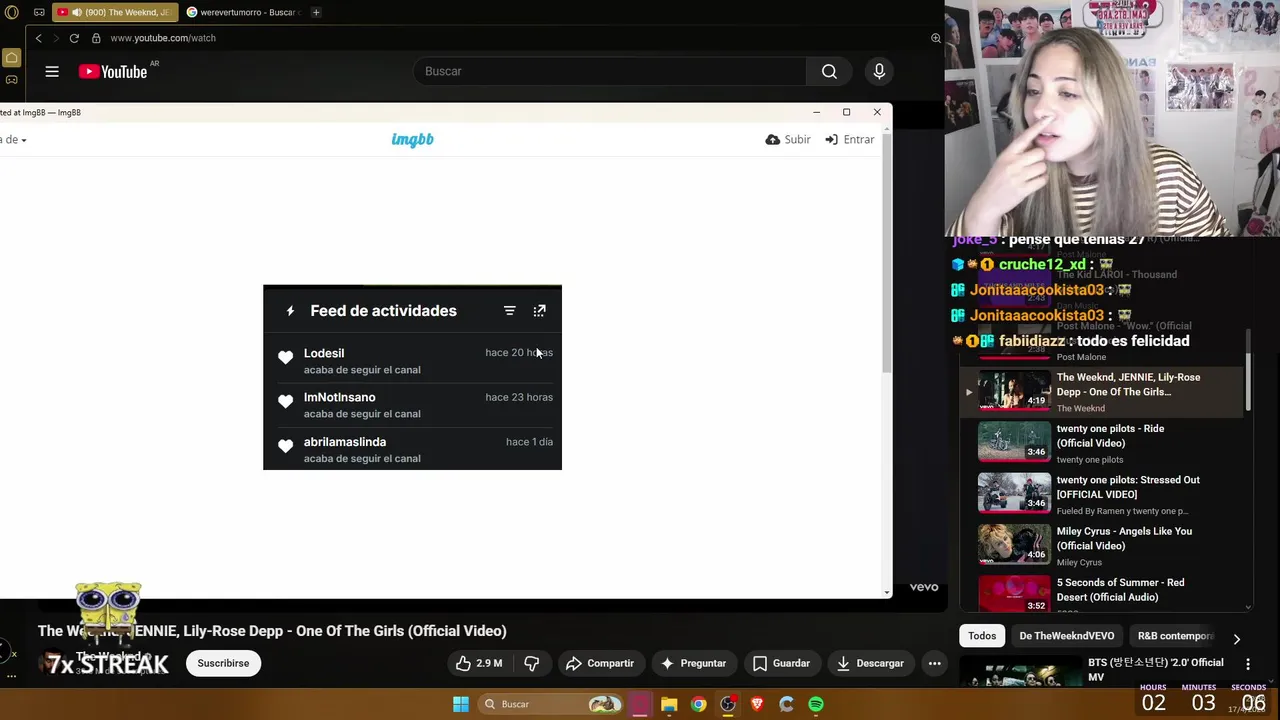This screenshot has height=720, width=1280.
Task: Click the YouTube logo
Action: 113,71
